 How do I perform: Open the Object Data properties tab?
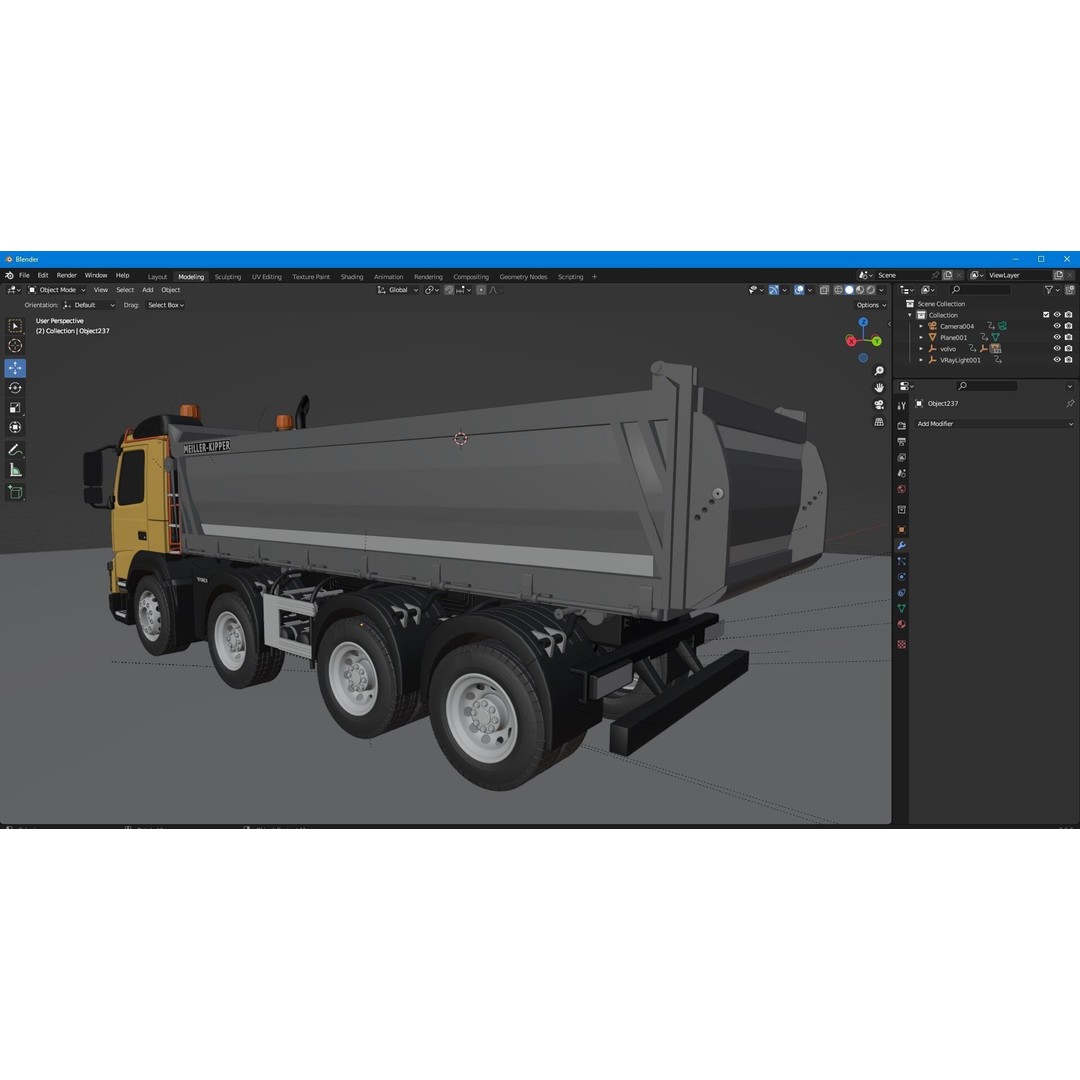(x=902, y=609)
